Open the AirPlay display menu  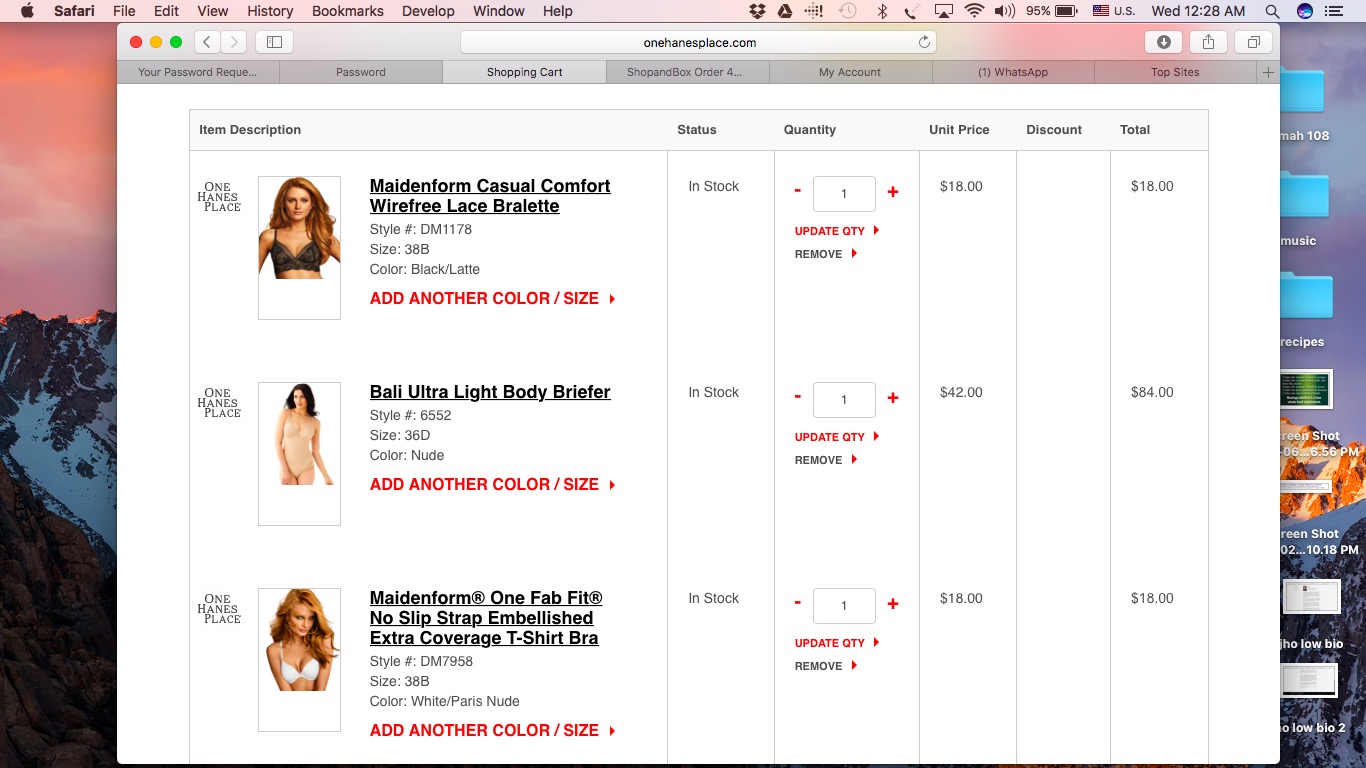point(943,11)
